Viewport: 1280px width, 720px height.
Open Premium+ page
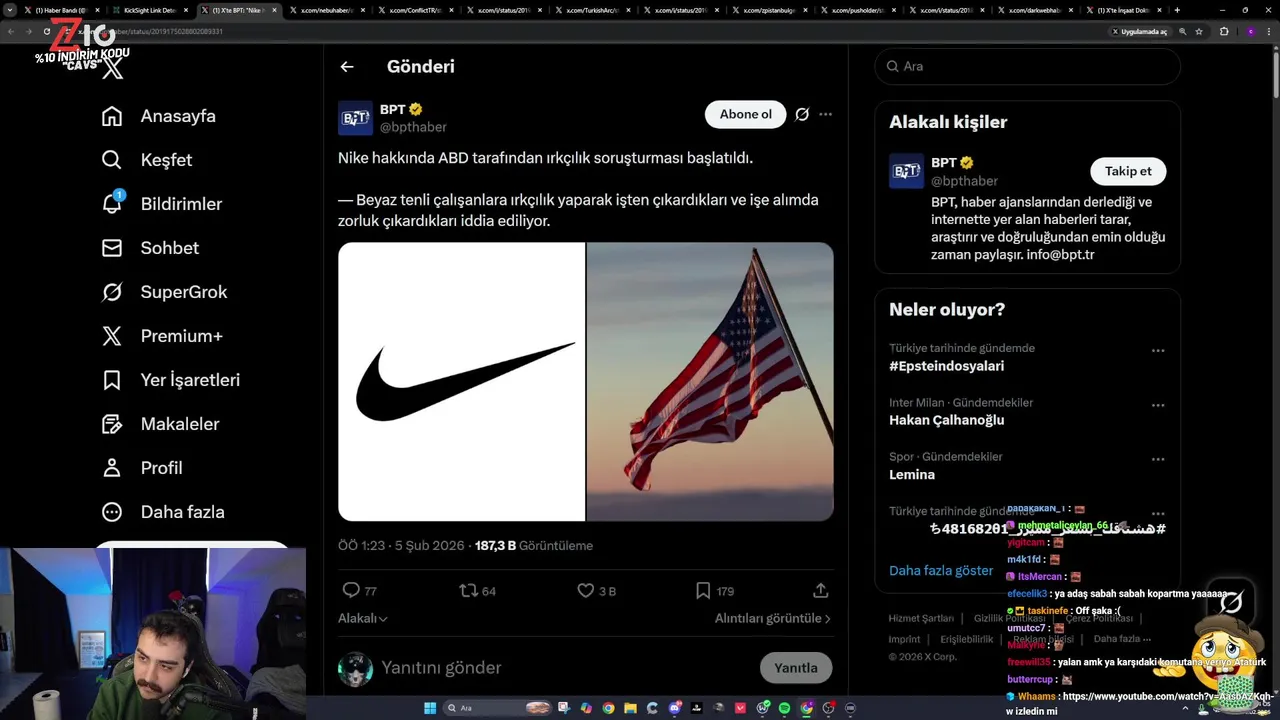[162, 336]
